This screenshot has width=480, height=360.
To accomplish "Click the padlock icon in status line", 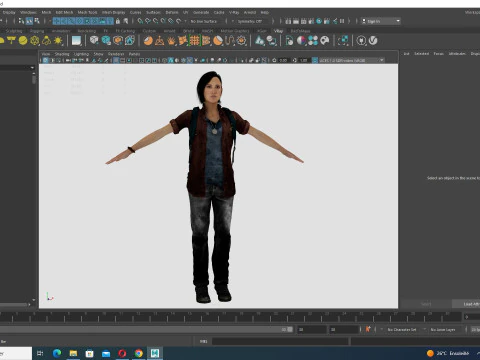I will coord(118,21).
